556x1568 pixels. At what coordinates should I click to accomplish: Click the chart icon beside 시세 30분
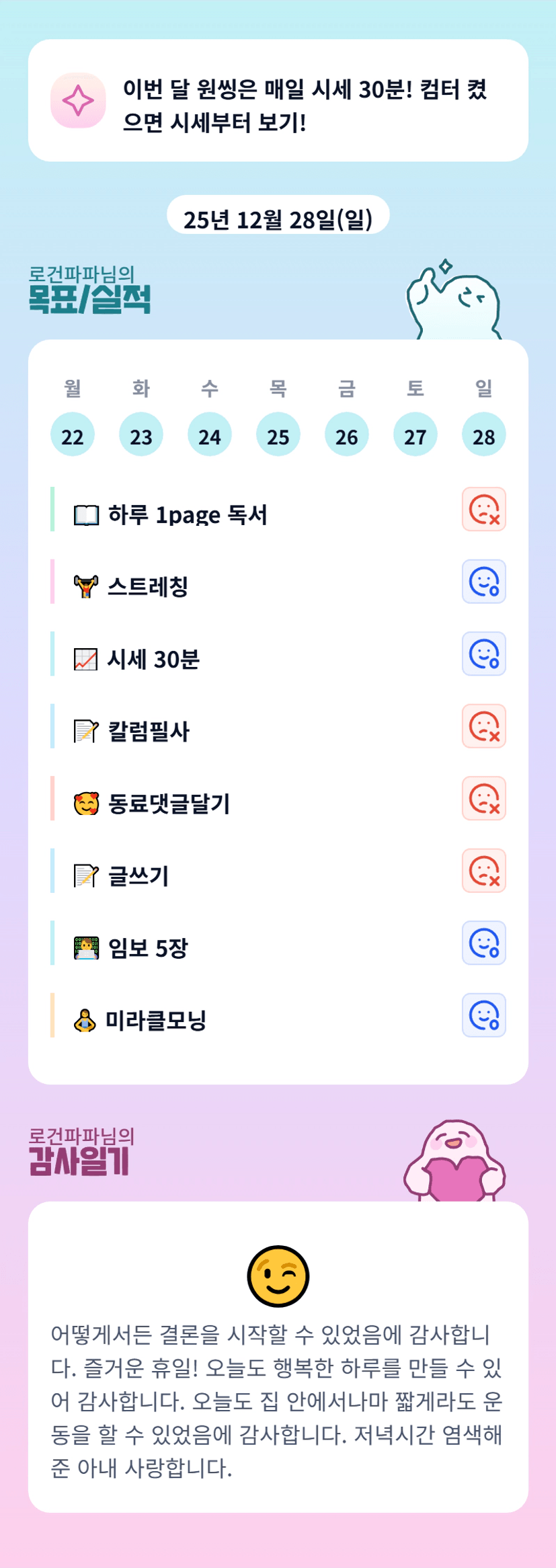tap(86, 660)
